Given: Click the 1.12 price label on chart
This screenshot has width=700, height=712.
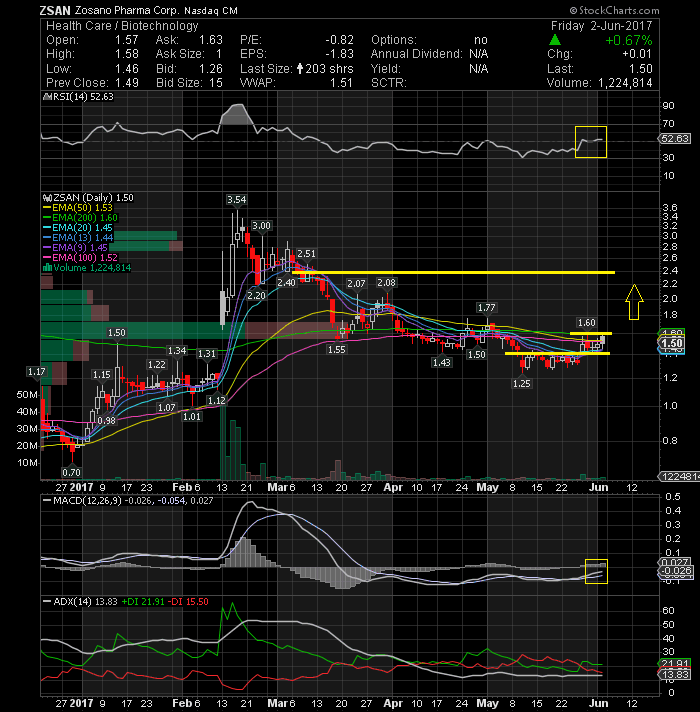Looking at the screenshot, I should [x=217, y=400].
